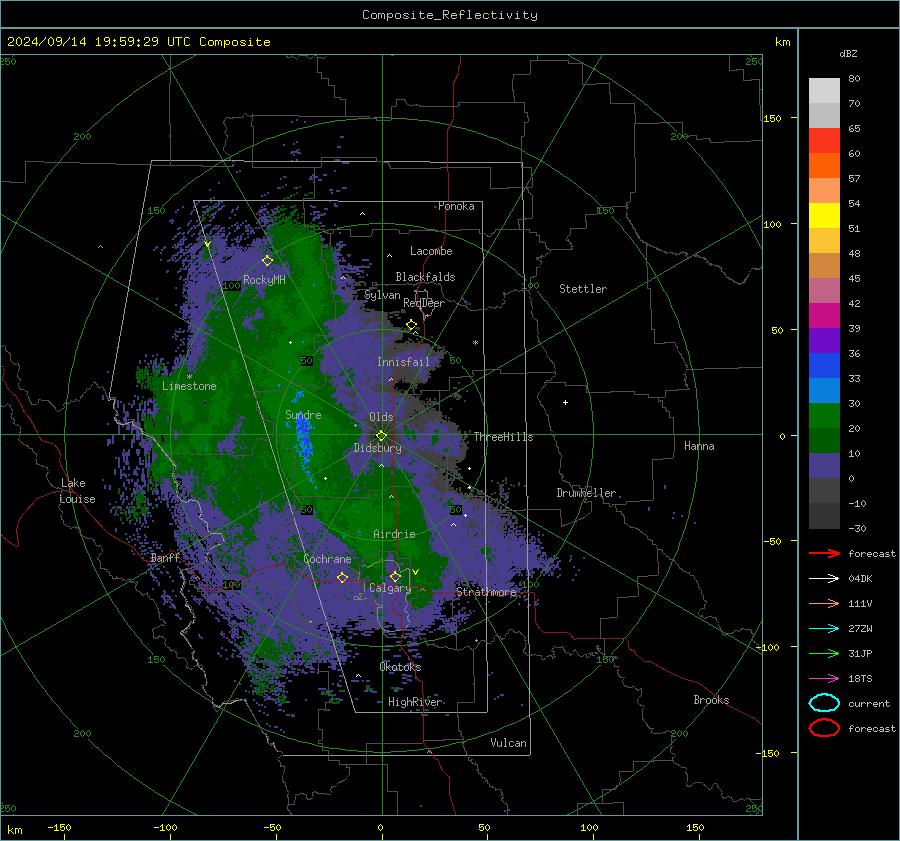The image size is (900, 841).
Task: Click the dBZ legend heading
Action: tap(848, 54)
